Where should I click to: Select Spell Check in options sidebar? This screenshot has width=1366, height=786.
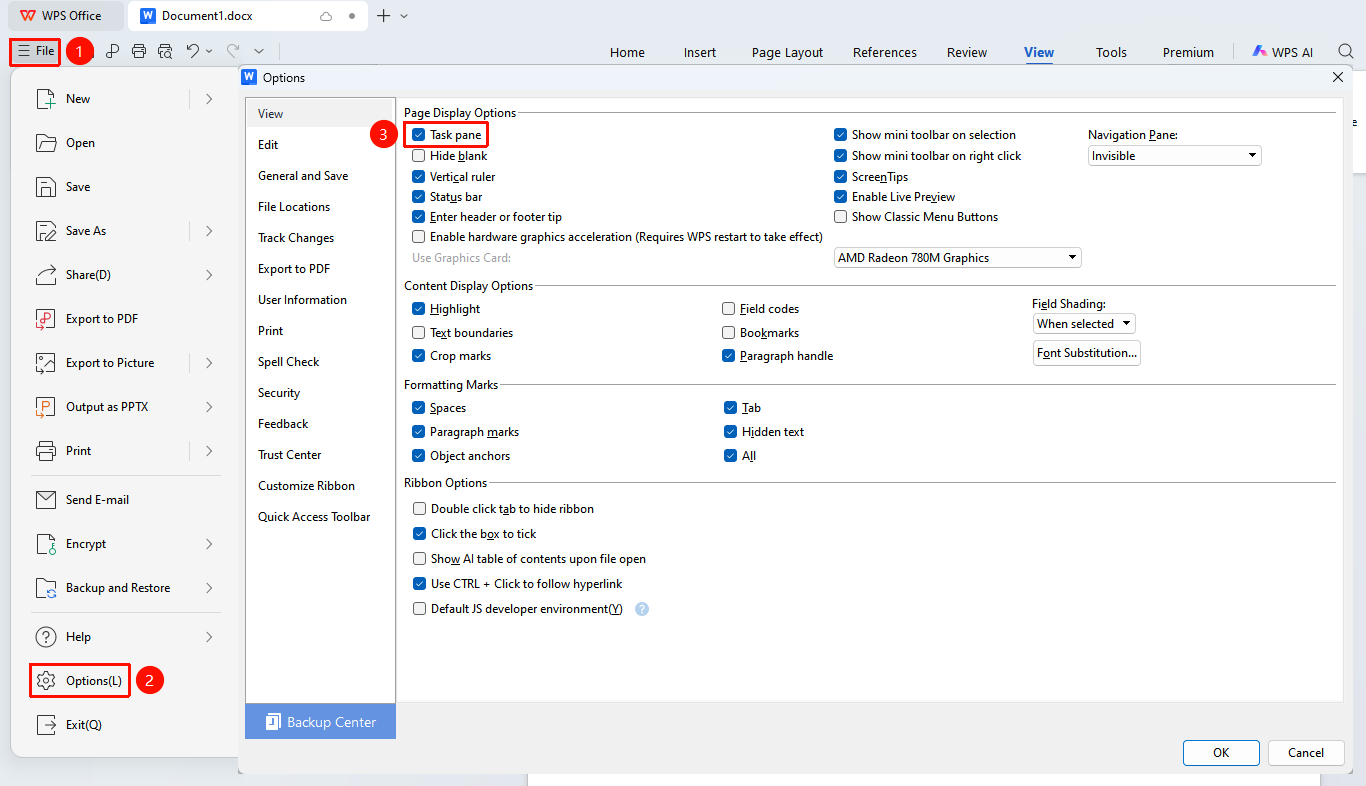pos(289,362)
